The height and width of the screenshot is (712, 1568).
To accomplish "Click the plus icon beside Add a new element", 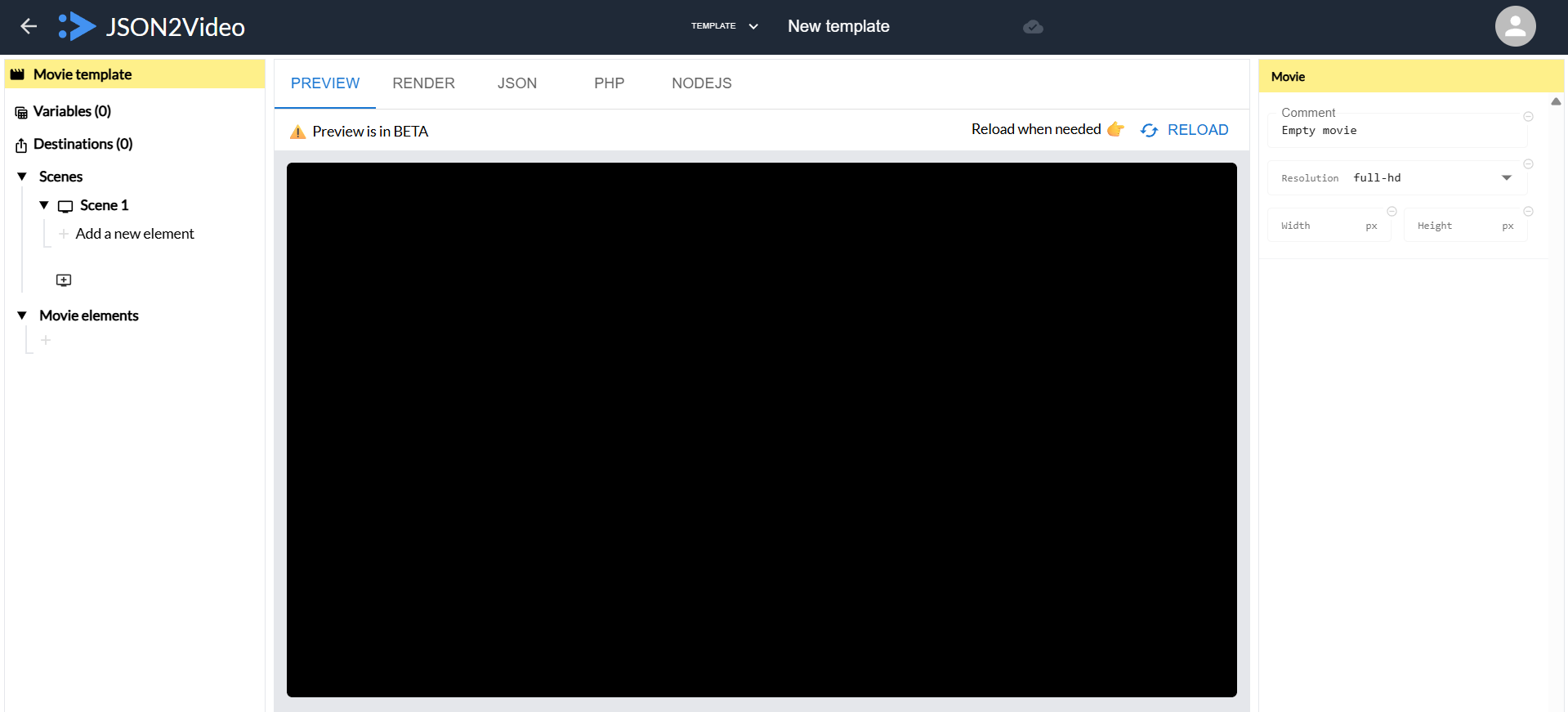I will click(63, 234).
